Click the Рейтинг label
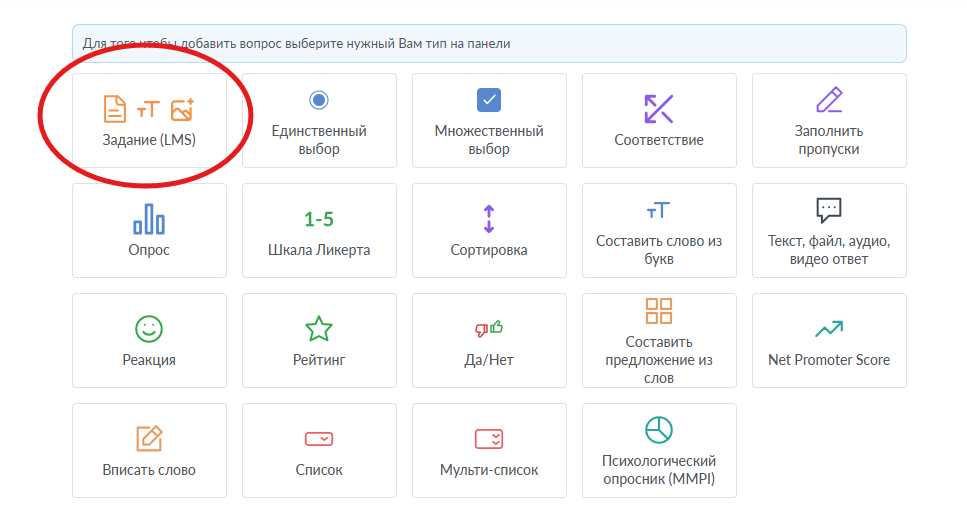Viewport: 967px width, 512px height. tap(319, 360)
